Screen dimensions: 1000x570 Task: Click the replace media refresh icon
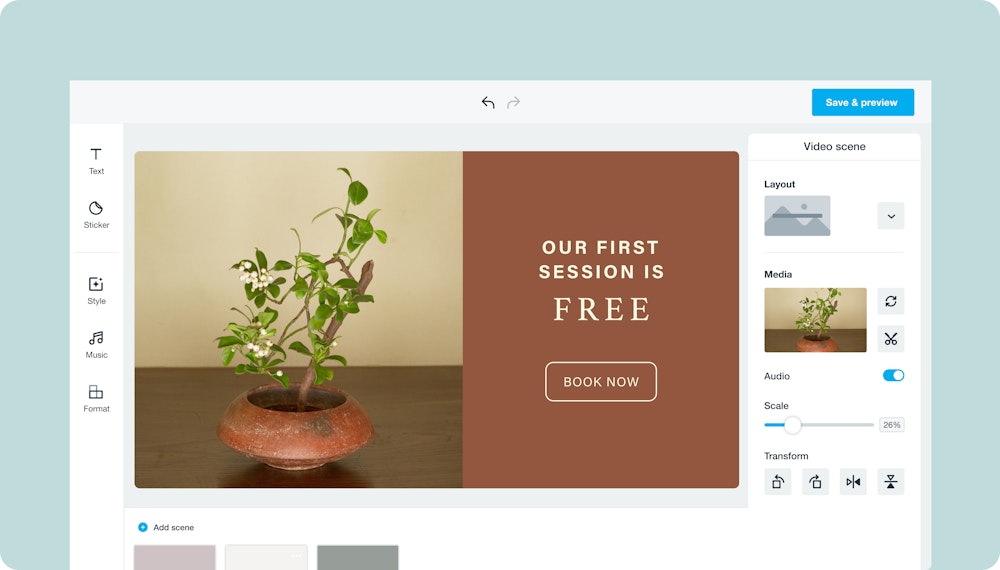891,301
